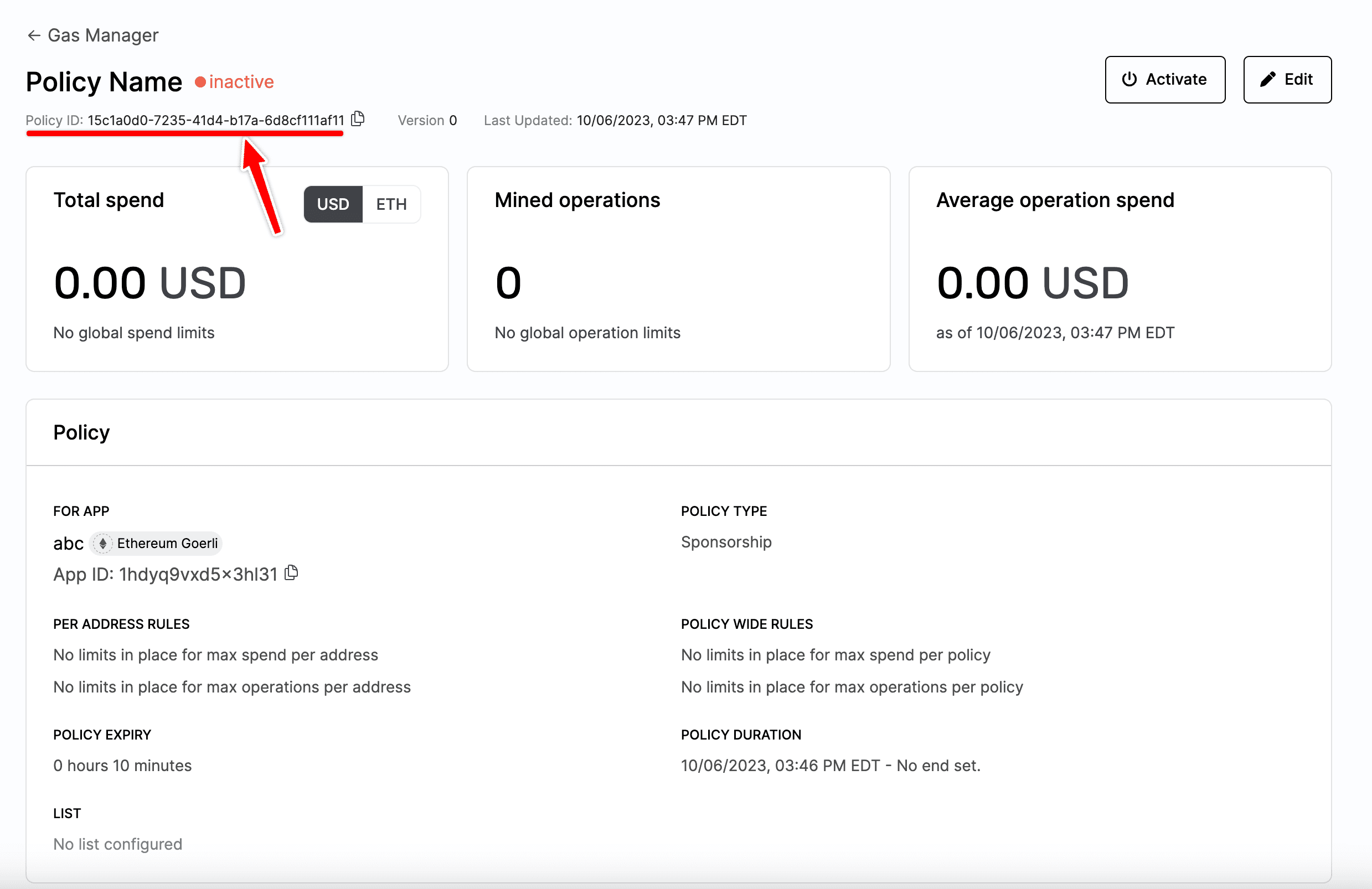Copy the Policy ID with the clipboard icon

click(x=358, y=119)
